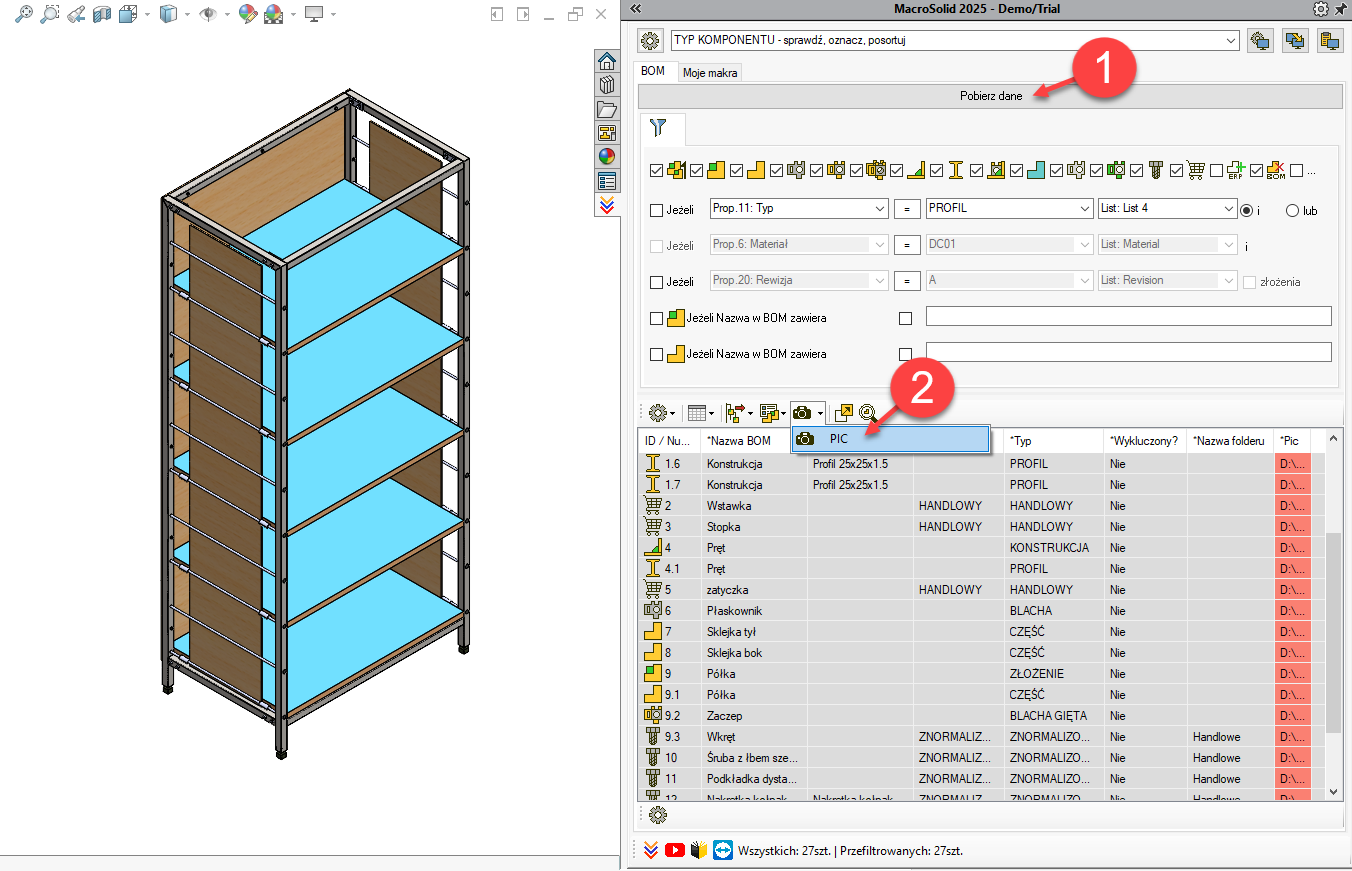This screenshot has width=1352, height=871.
Task: Click the equals operator button for Prop.20: Rewizja
Action: pyautogui.click(x=906, y=281)
